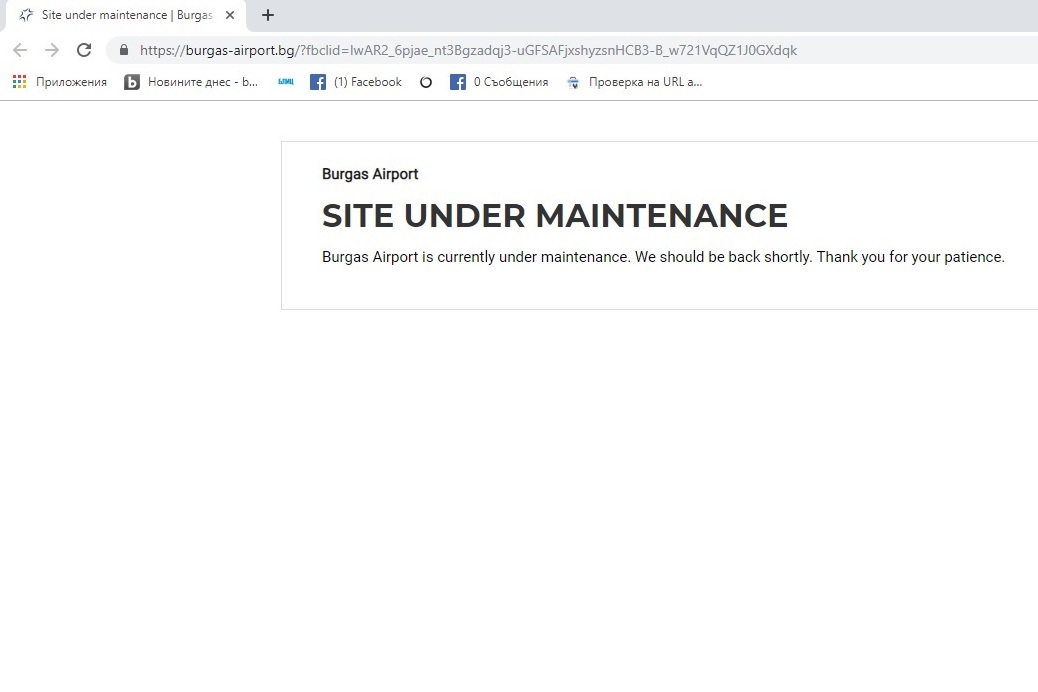Open the Приложения bookmark label

(x=71, y=82)
